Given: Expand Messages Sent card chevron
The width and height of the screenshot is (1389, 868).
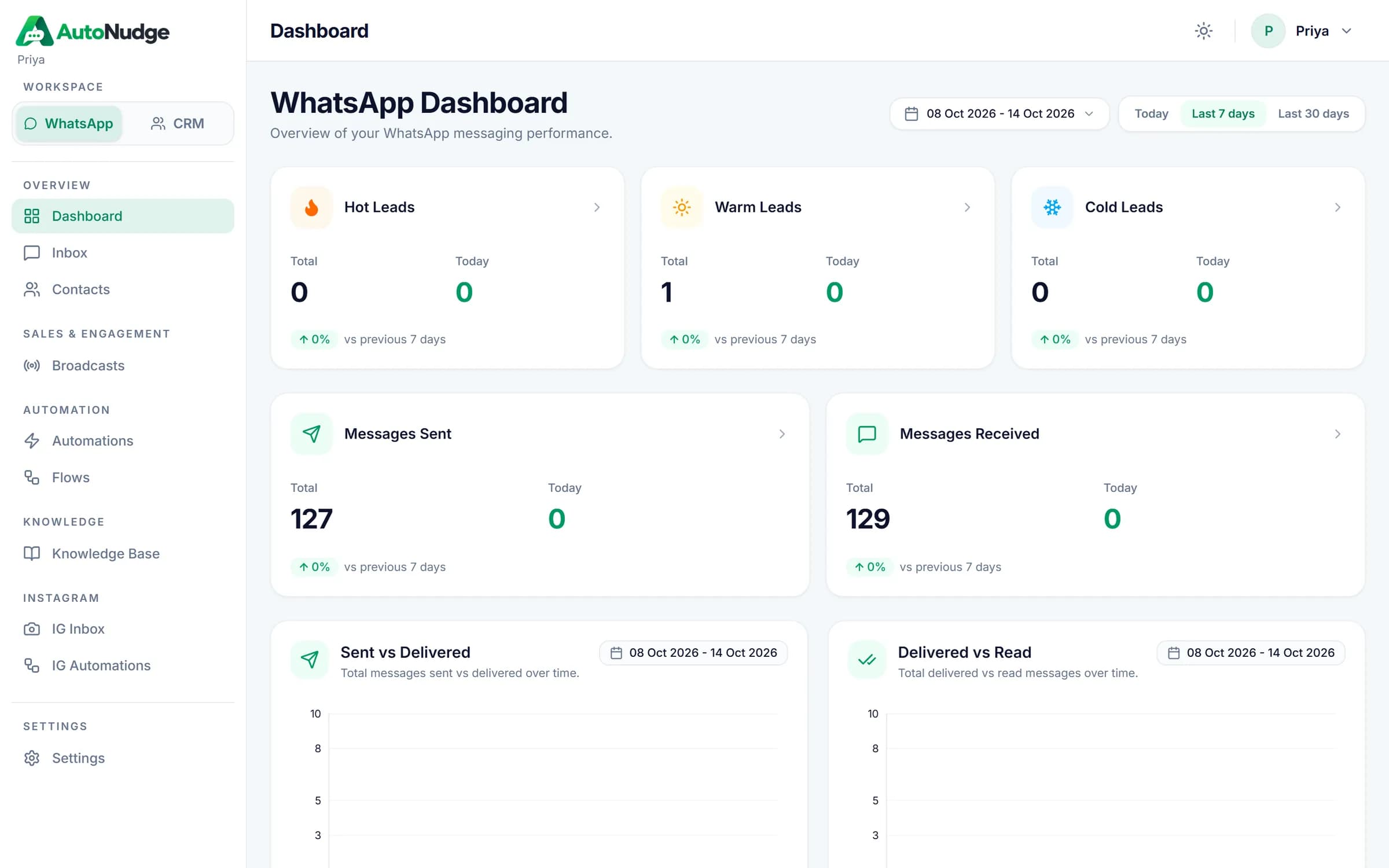Looking at the screenshot, I should 782,434.
